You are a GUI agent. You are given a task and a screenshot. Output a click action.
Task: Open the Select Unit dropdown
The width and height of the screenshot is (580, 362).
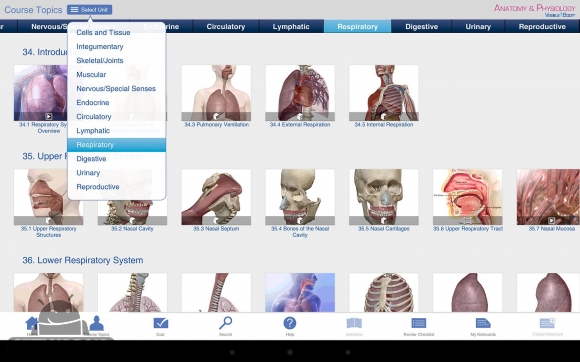click(90, 10)
